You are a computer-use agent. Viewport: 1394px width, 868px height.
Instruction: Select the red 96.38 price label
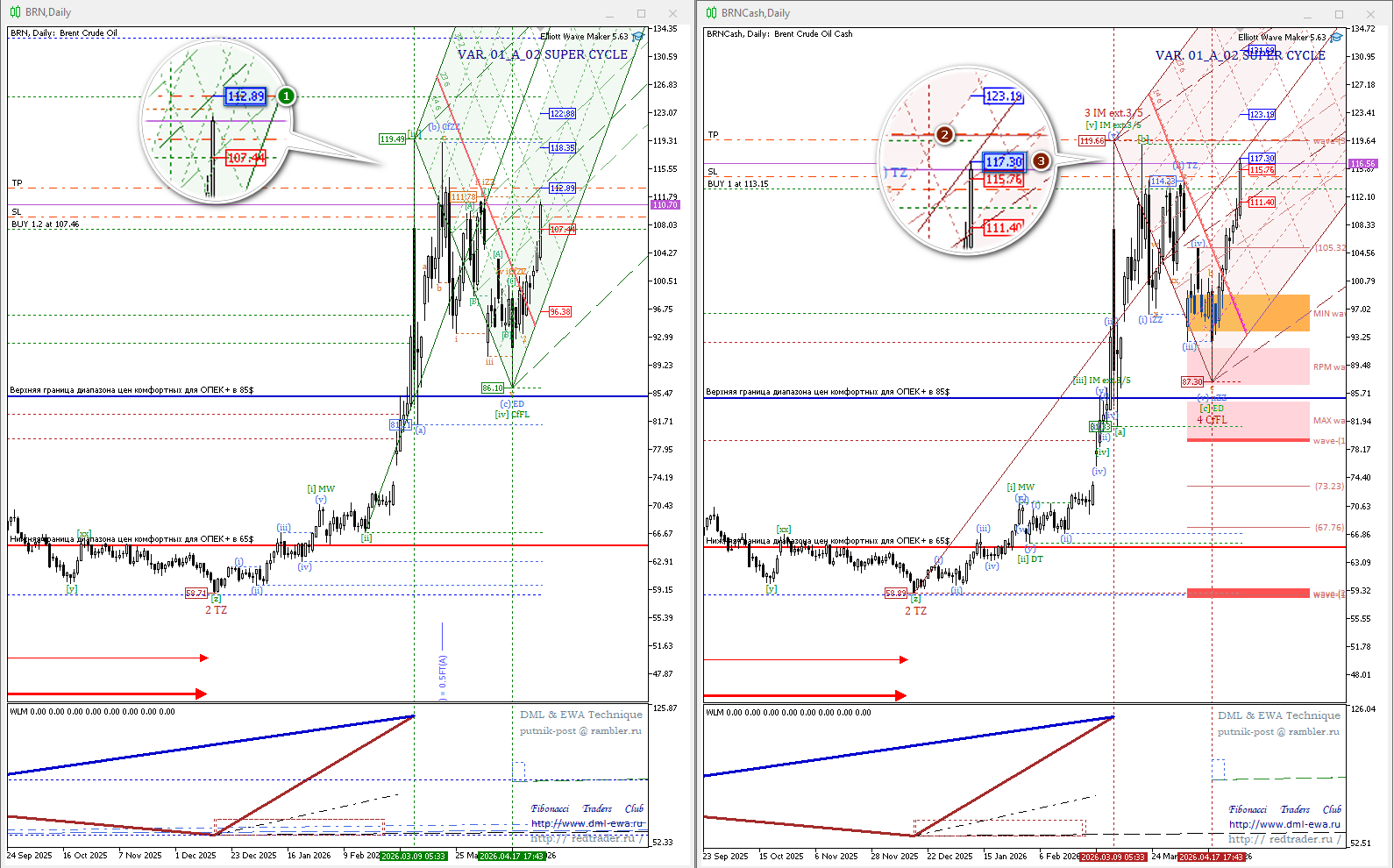[x=559, y=312]
